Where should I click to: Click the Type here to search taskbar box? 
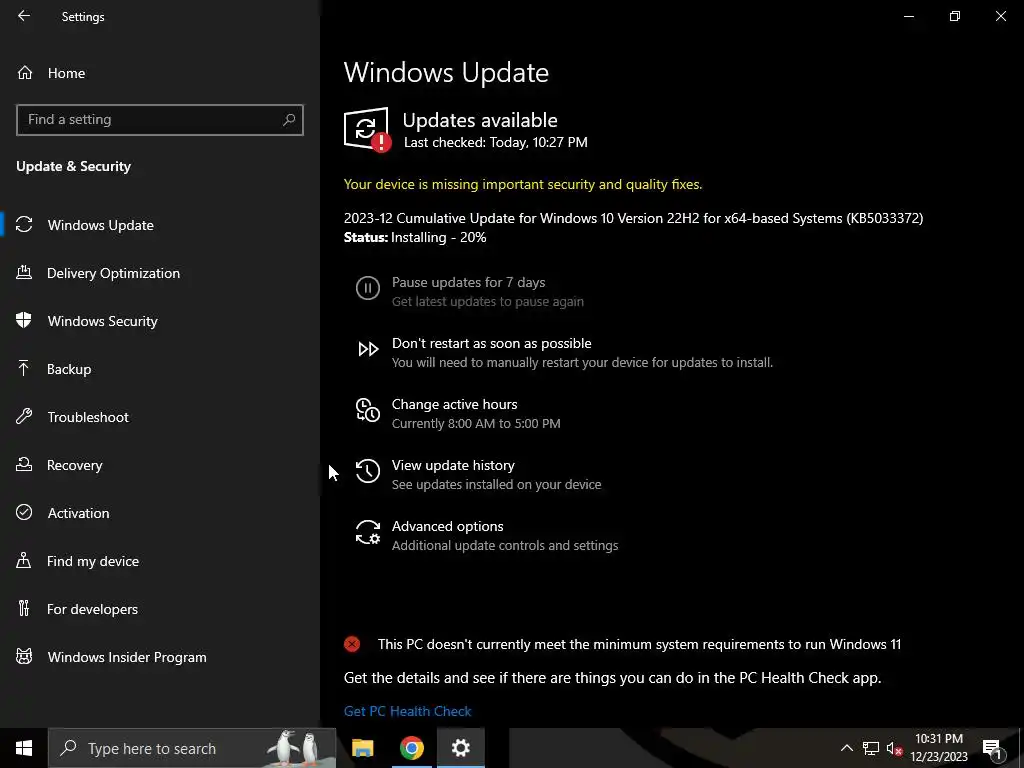click(193, 748)
